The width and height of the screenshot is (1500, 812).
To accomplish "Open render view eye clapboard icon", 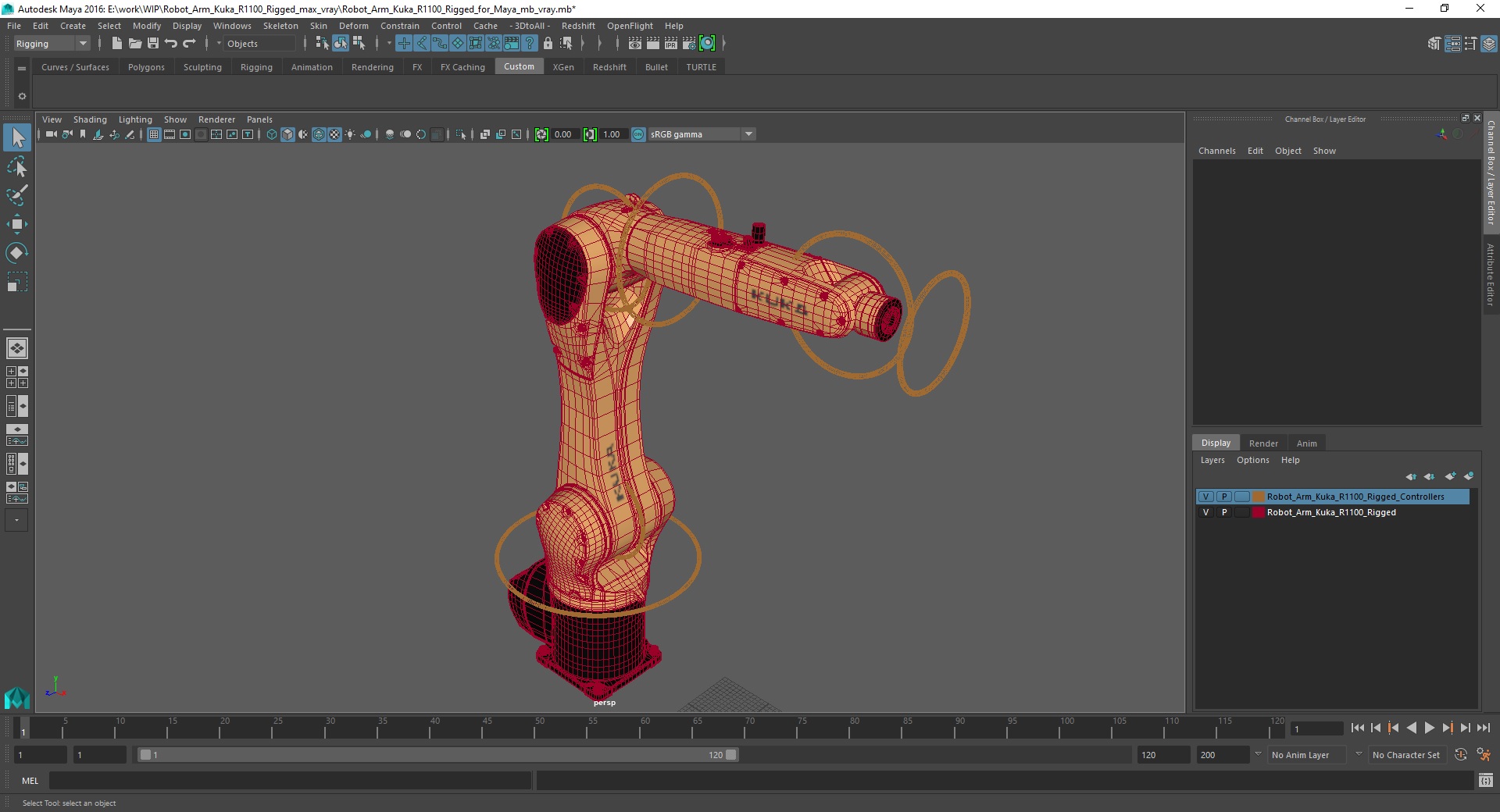I will [635, 44].
